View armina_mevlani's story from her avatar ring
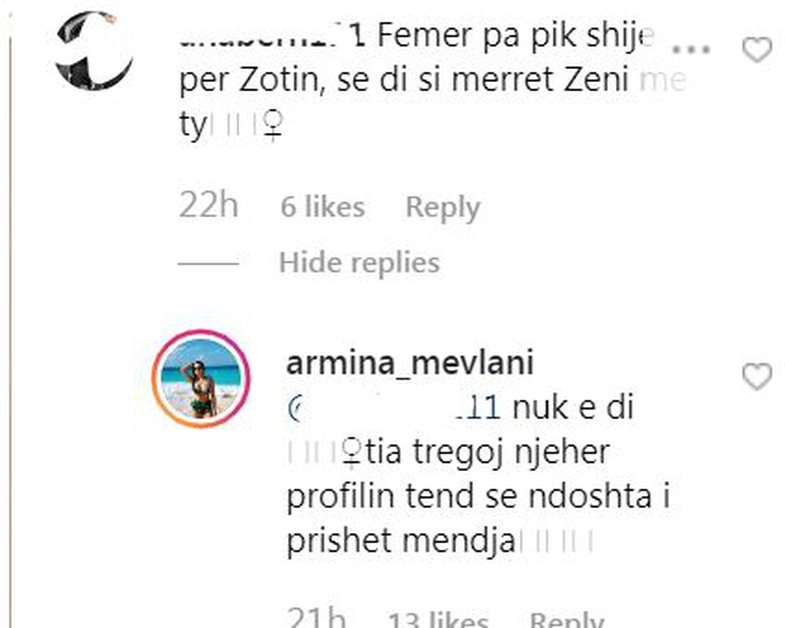The height and width of the screenshot is (628, 785). pyautogui.click(x=201, y=379)
